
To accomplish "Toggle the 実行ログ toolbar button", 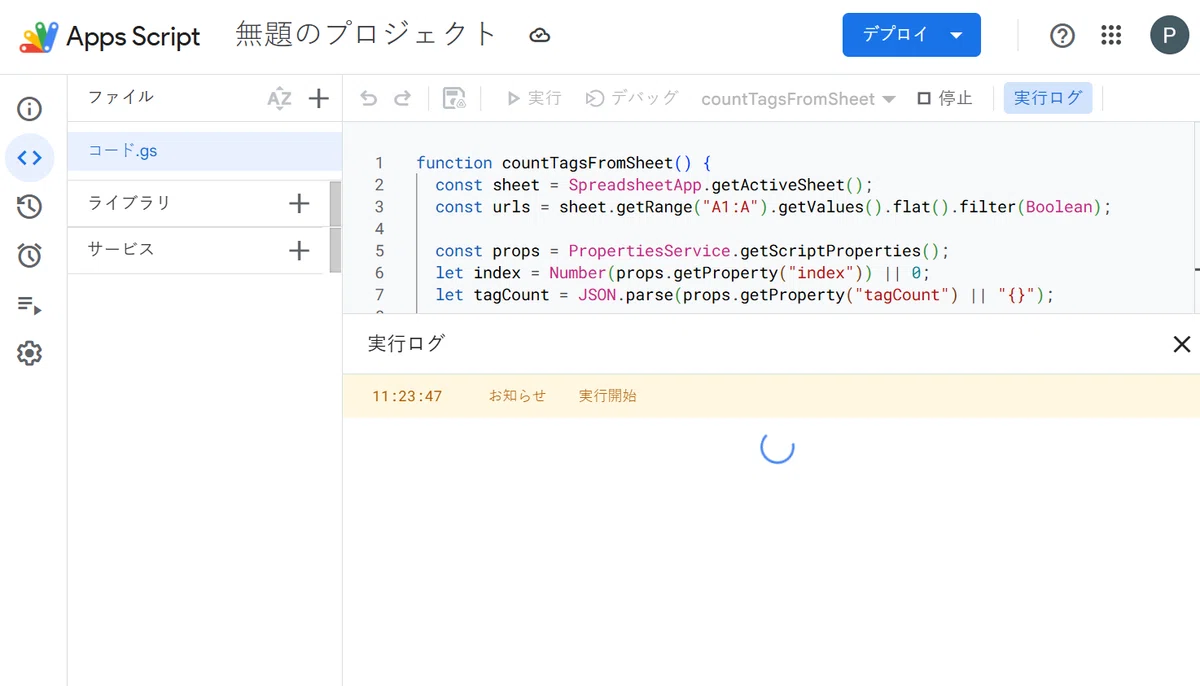I will tap(1048, 98).
